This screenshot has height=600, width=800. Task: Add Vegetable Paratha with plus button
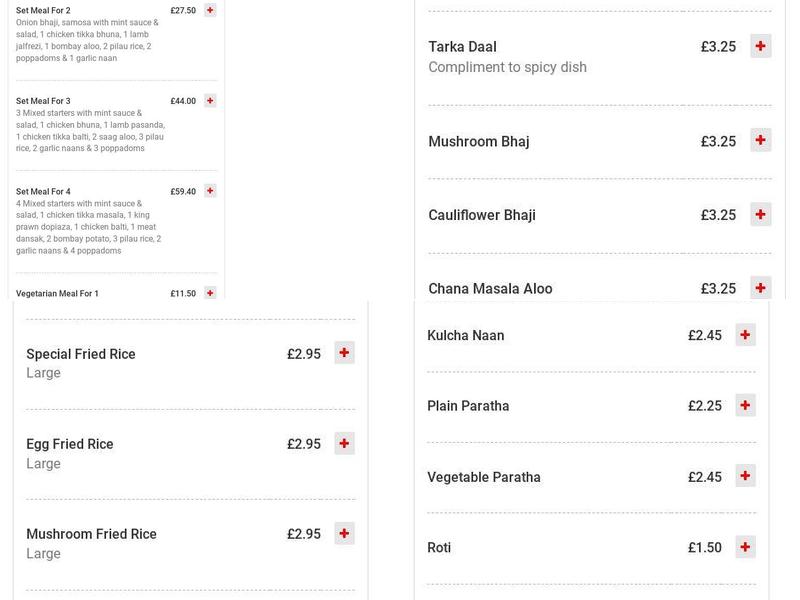point(744,477)
